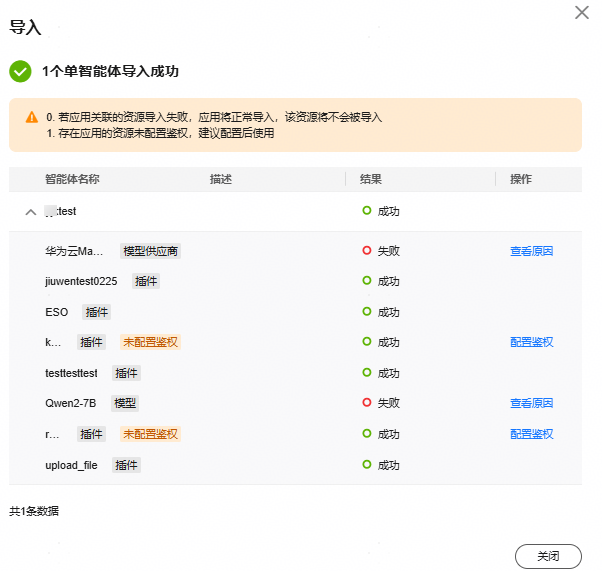Click the 插件 tag next to ESO
This screenshot has height=571, width=602.
point(96,312)
